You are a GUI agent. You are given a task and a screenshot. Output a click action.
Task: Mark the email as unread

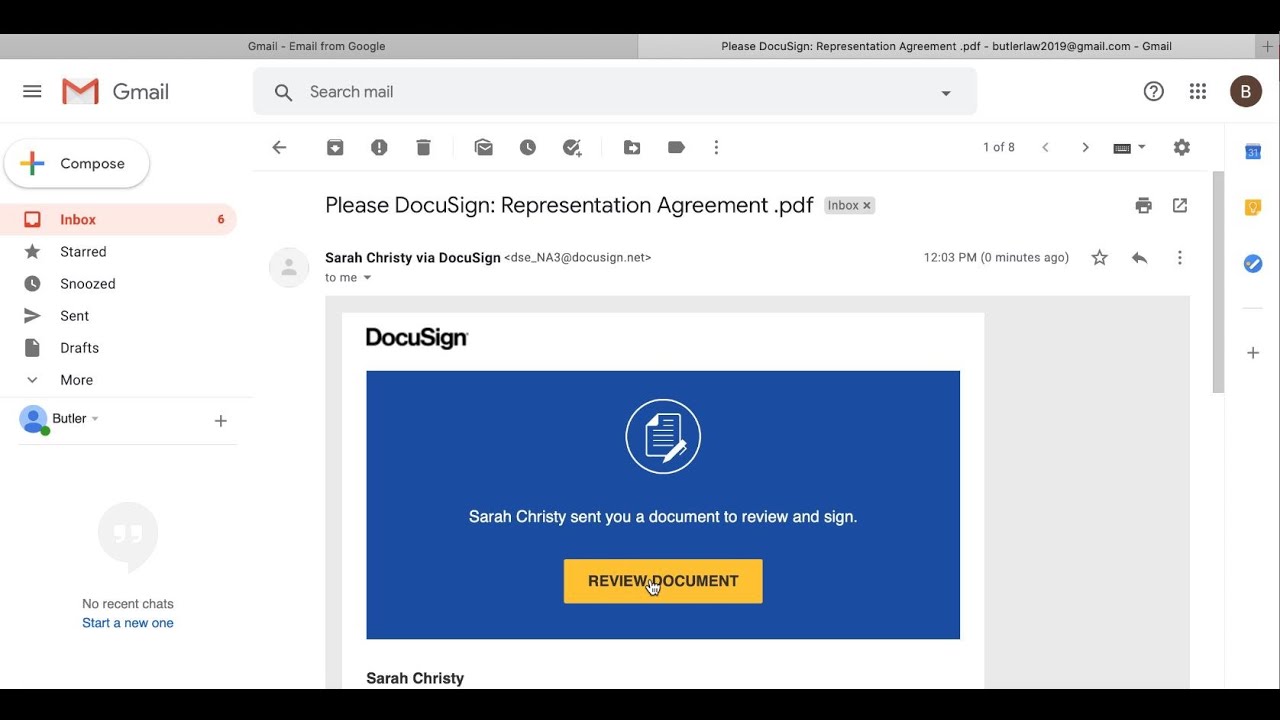(484, 147)
